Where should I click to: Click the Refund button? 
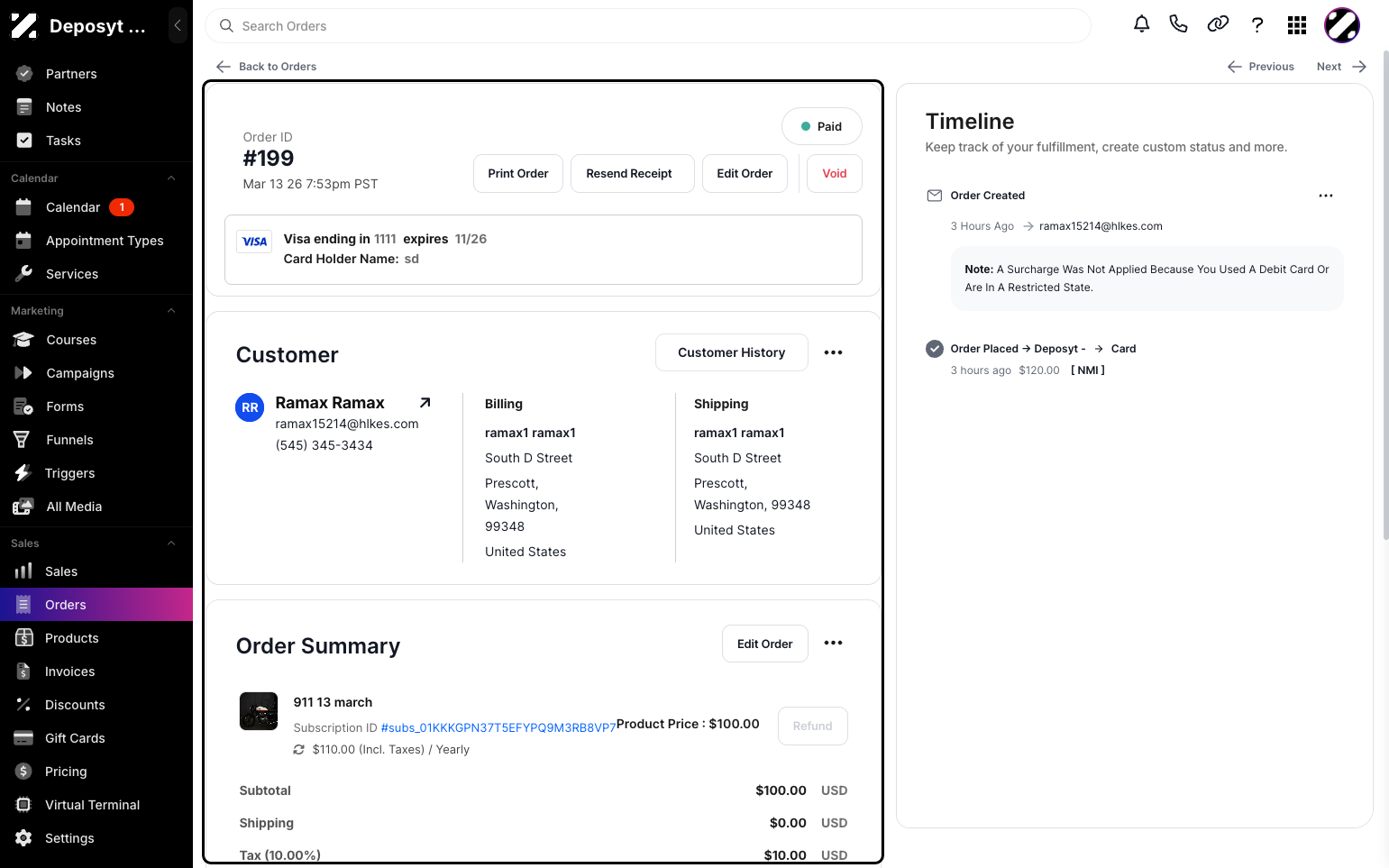coord(813,726)
